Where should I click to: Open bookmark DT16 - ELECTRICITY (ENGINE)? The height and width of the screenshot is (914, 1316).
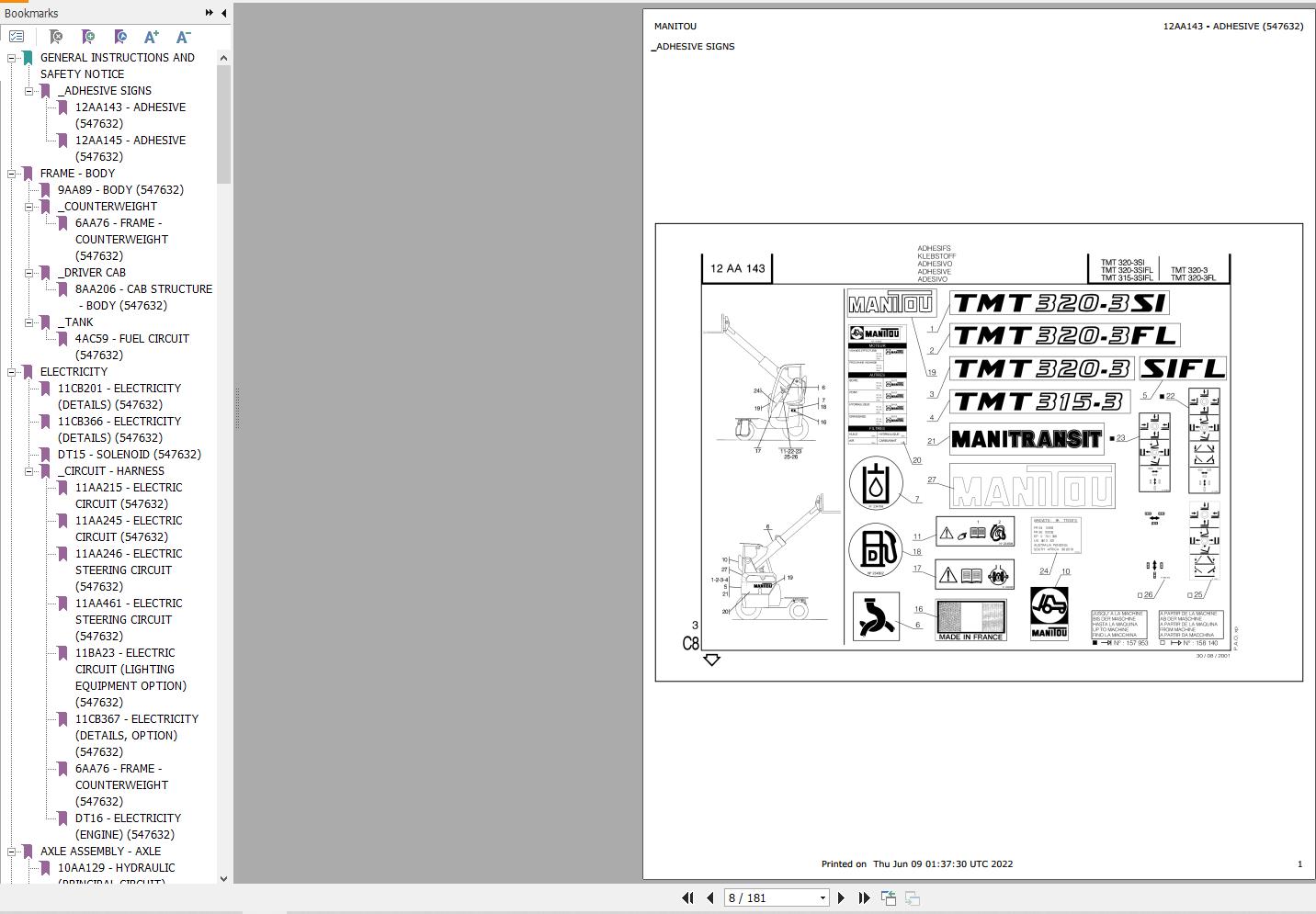click(x=129, y=827)
